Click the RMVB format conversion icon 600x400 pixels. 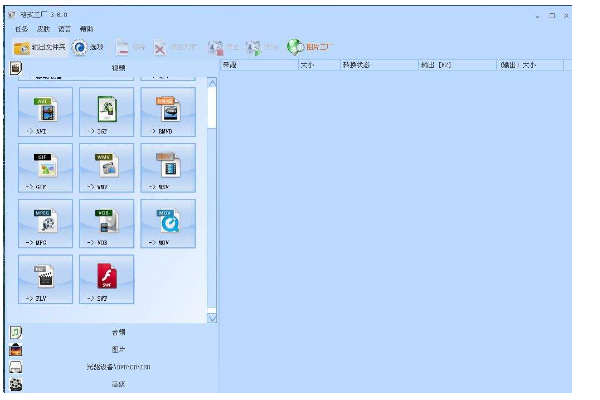coord(167,111)
